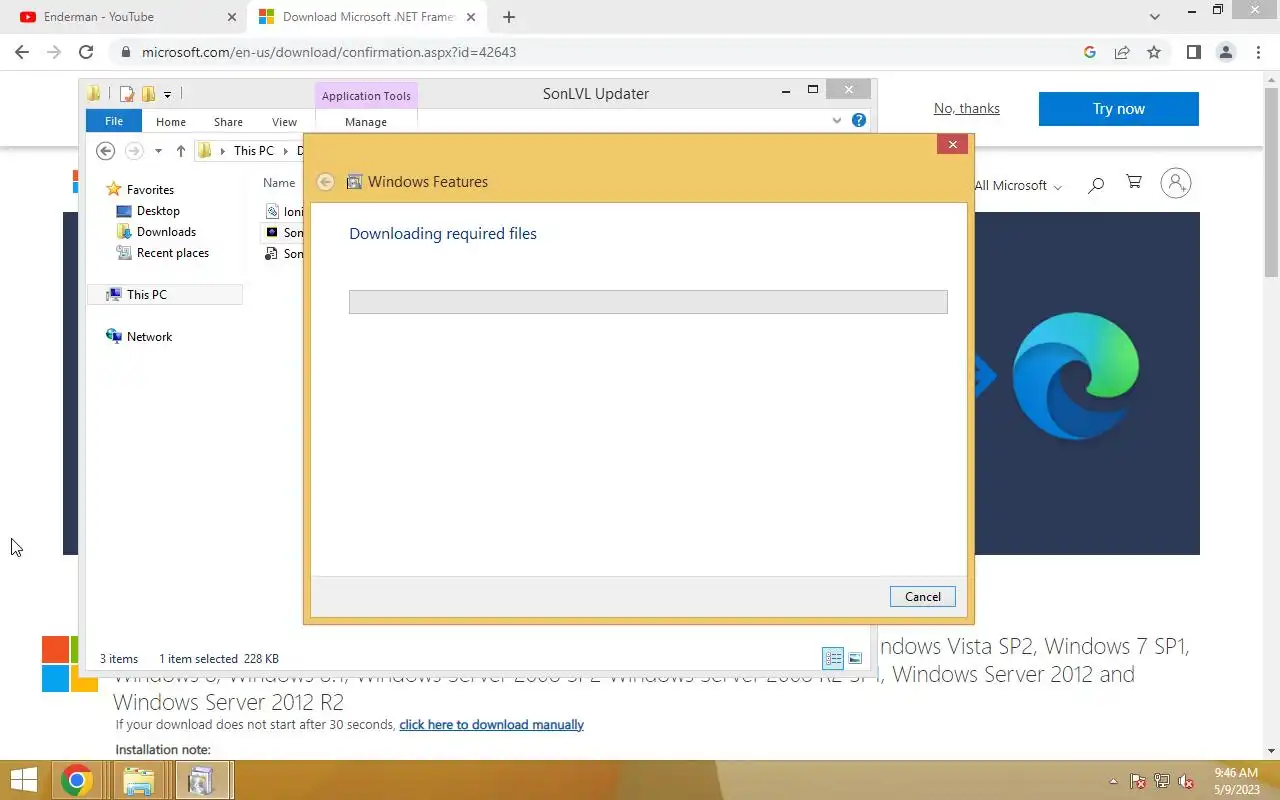Open the Home tab in Explorer ribbon
1280x800 pixels.
171,122
